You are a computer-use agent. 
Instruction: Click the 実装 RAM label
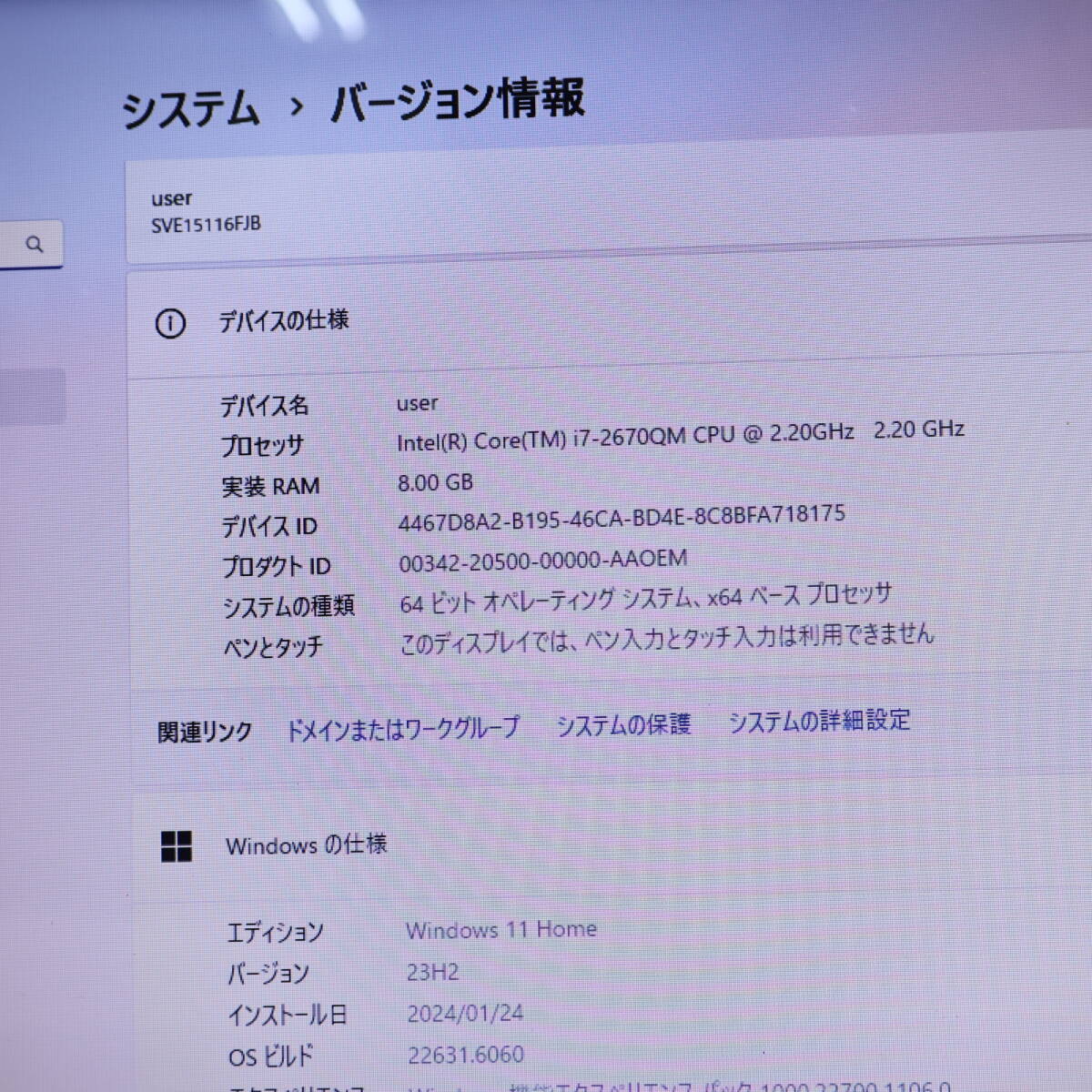coord(271,486)
